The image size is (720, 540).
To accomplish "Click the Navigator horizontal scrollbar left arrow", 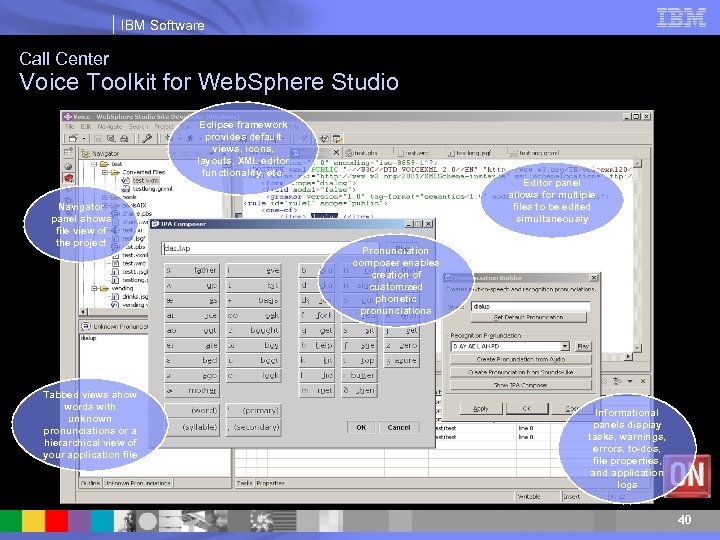I will pyautogui.click(x=84, y=311).
